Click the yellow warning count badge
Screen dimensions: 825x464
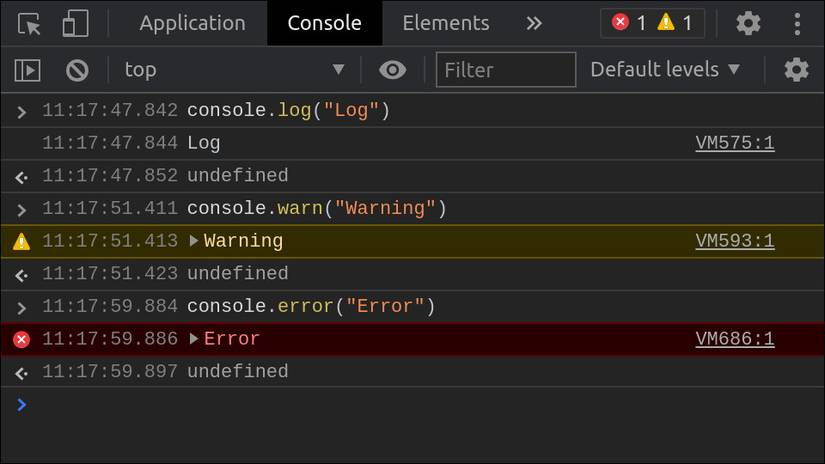point(675,23)
